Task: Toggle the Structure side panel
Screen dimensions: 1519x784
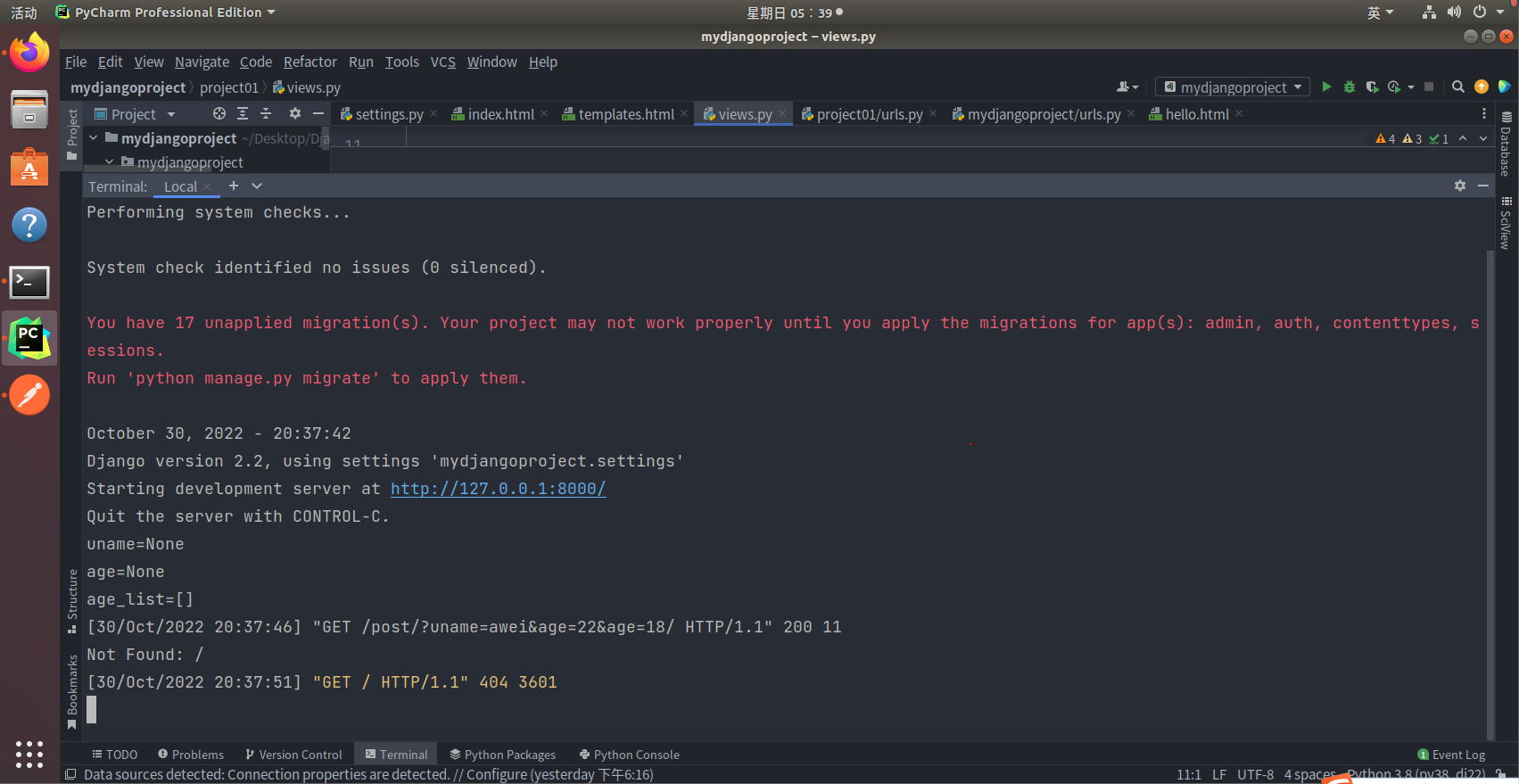Action: click(72, 600)
